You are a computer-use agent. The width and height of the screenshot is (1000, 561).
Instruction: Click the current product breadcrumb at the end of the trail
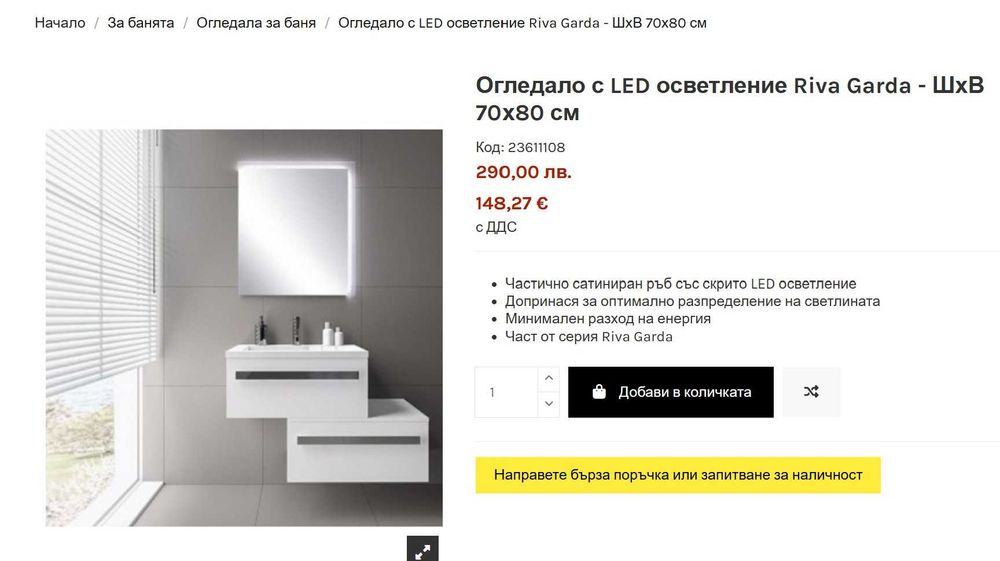522,22
